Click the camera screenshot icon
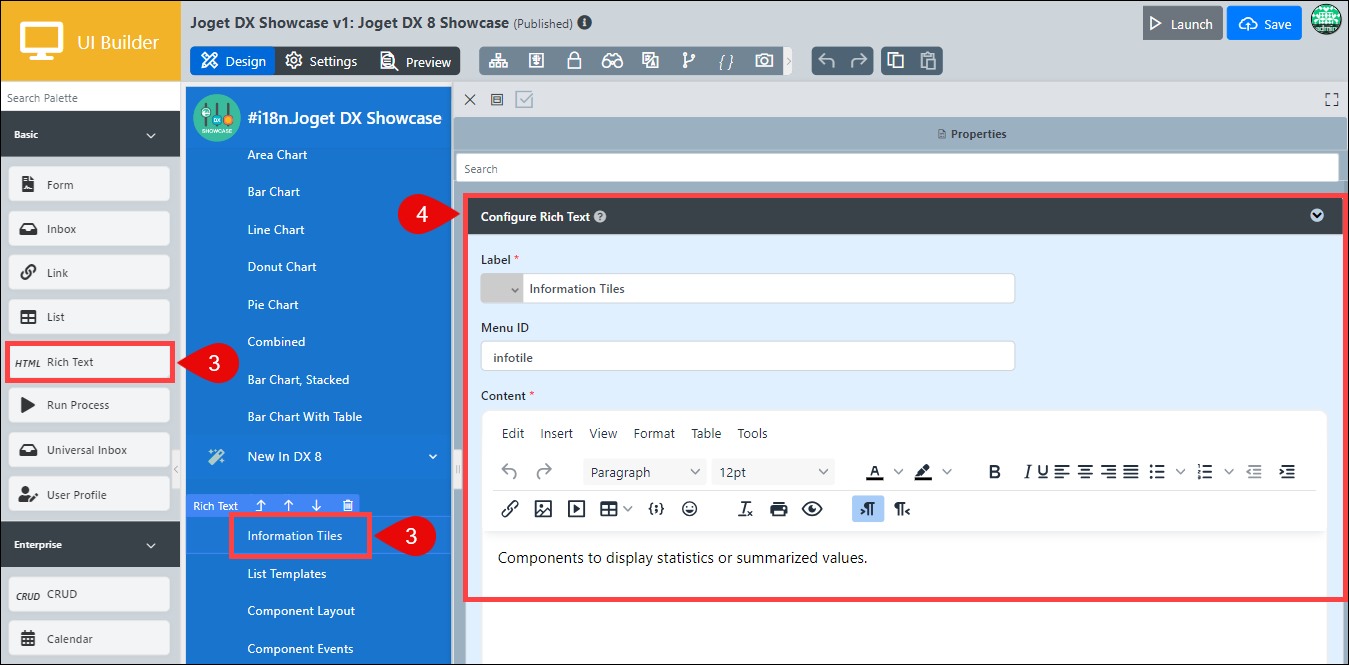 [x=764, y=61]
